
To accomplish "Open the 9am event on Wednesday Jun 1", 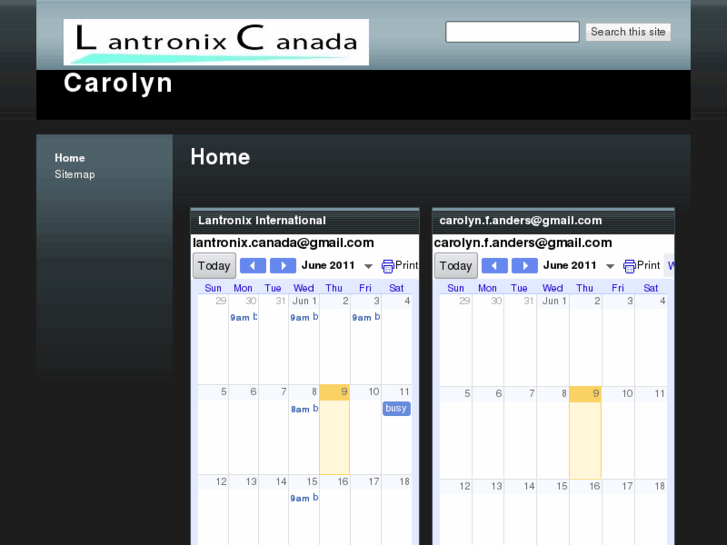I will [x=304, y=317].
